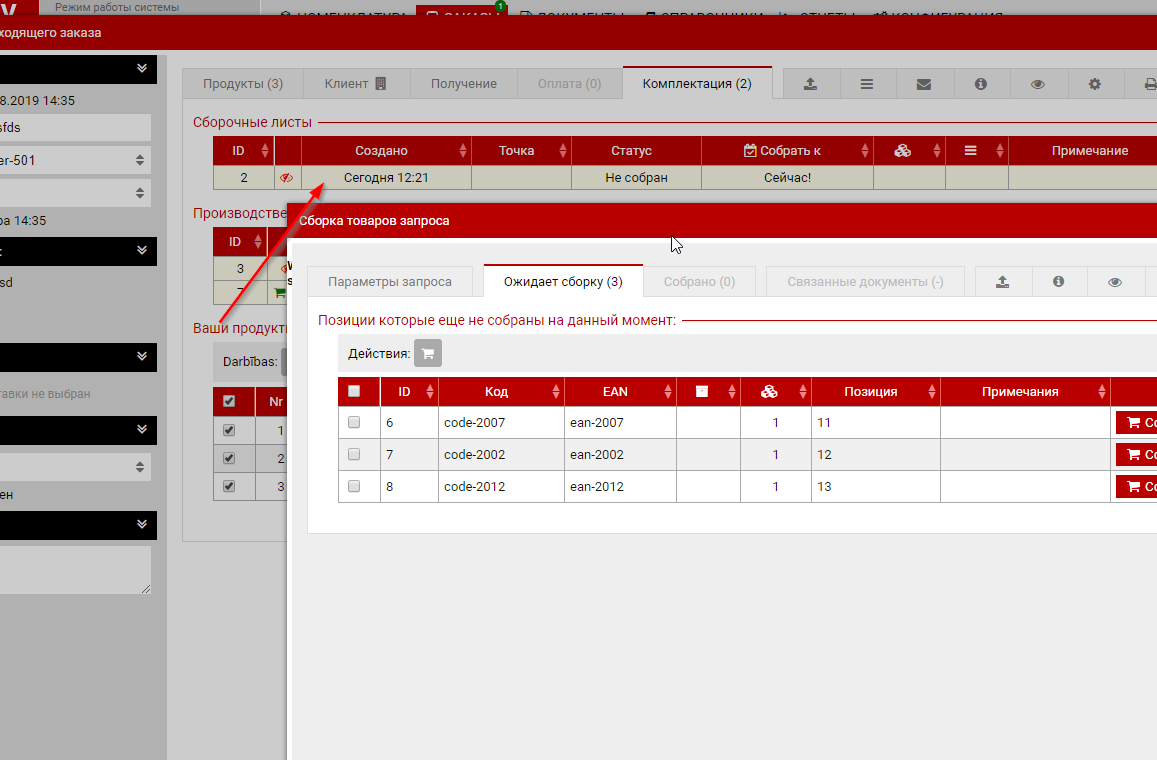
Task: Open the gear settings icon in the order tab bar
Action: click(1095, 84)
